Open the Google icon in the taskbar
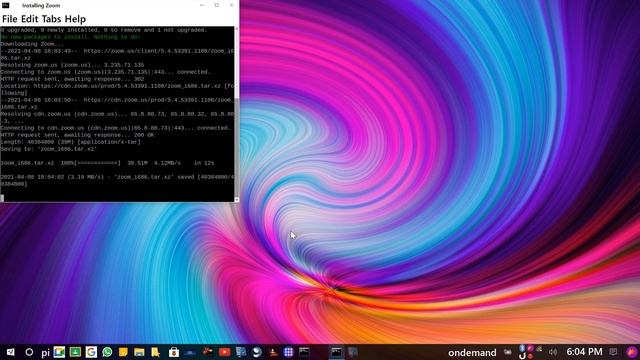Viewport: 640px width, 360px height. pyautogui.click(x=91, y=352)
